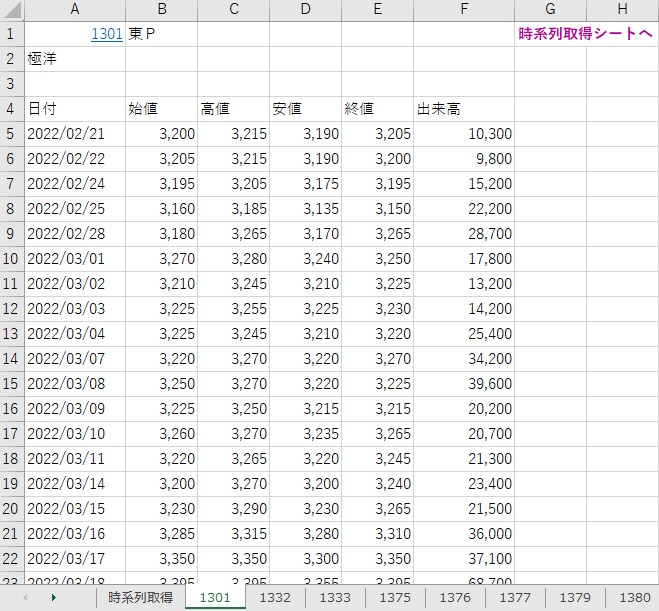Viewport: 659px width, 611px height.
Task: Switch to the 時系列取得 sheet tab
Action: click(140, 597)
